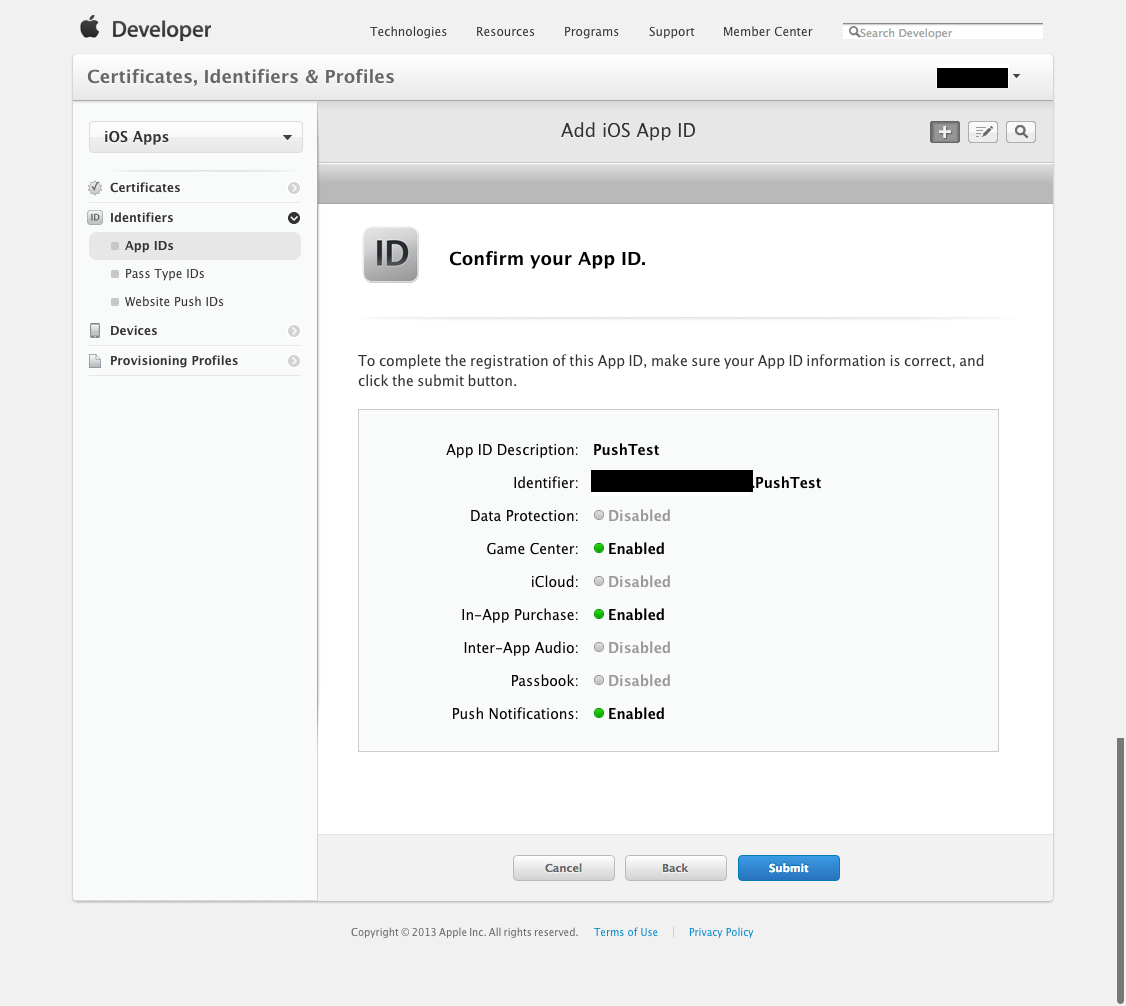Image resolution: width=1126 pixels, height=1006 pixels.
Task: Click the gray iCloud status dot
Action: 599,581
